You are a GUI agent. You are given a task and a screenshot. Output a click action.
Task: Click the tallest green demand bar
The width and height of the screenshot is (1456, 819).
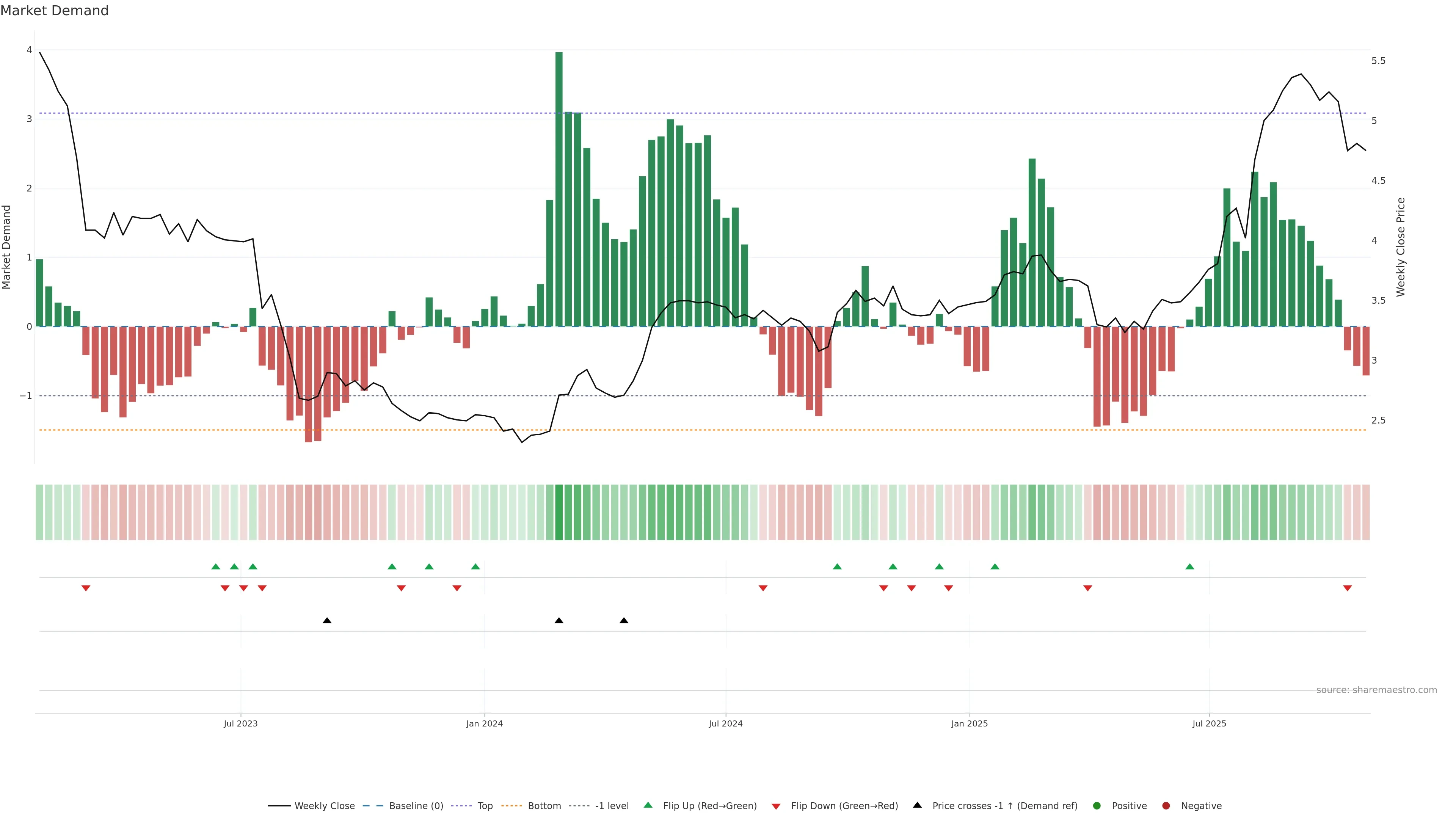tap(559, 189)
